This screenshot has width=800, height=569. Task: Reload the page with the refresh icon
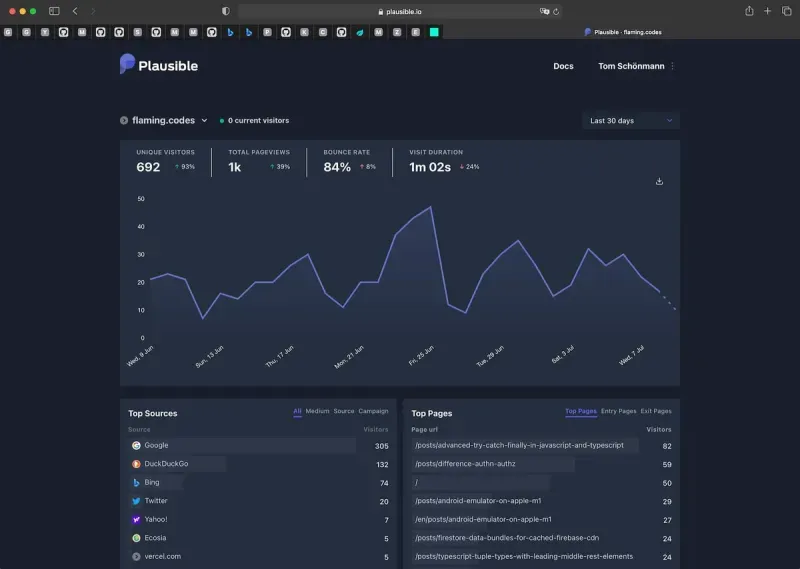[x=556, y=11]
